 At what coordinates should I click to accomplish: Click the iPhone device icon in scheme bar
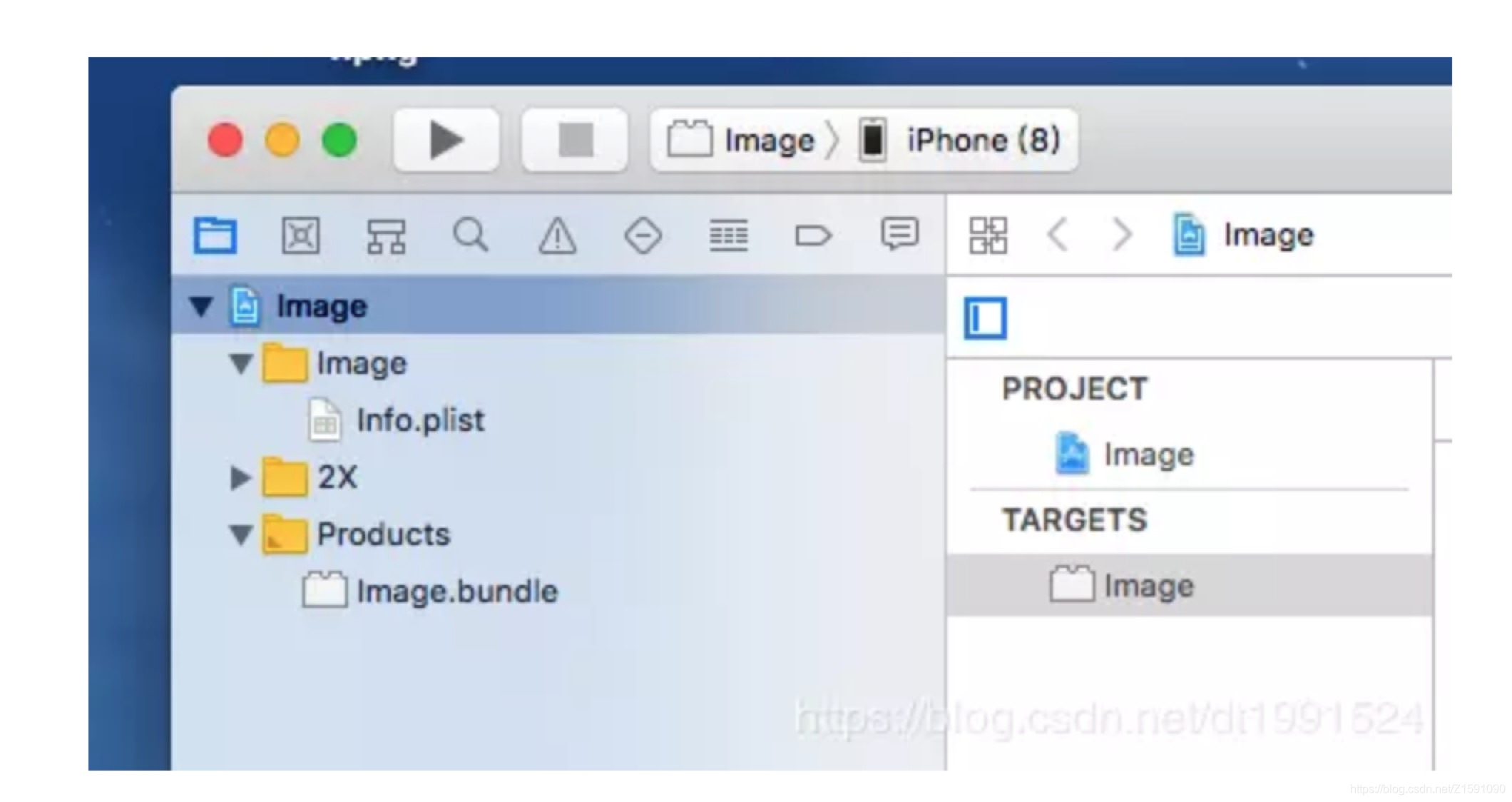pos(872,140)
